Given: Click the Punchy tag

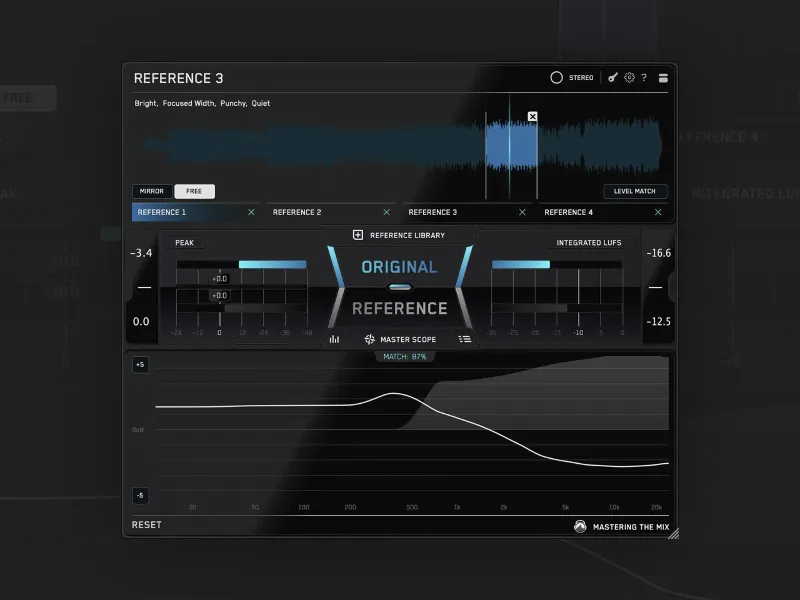Looking at the screenshot, I should pos(233,103).
